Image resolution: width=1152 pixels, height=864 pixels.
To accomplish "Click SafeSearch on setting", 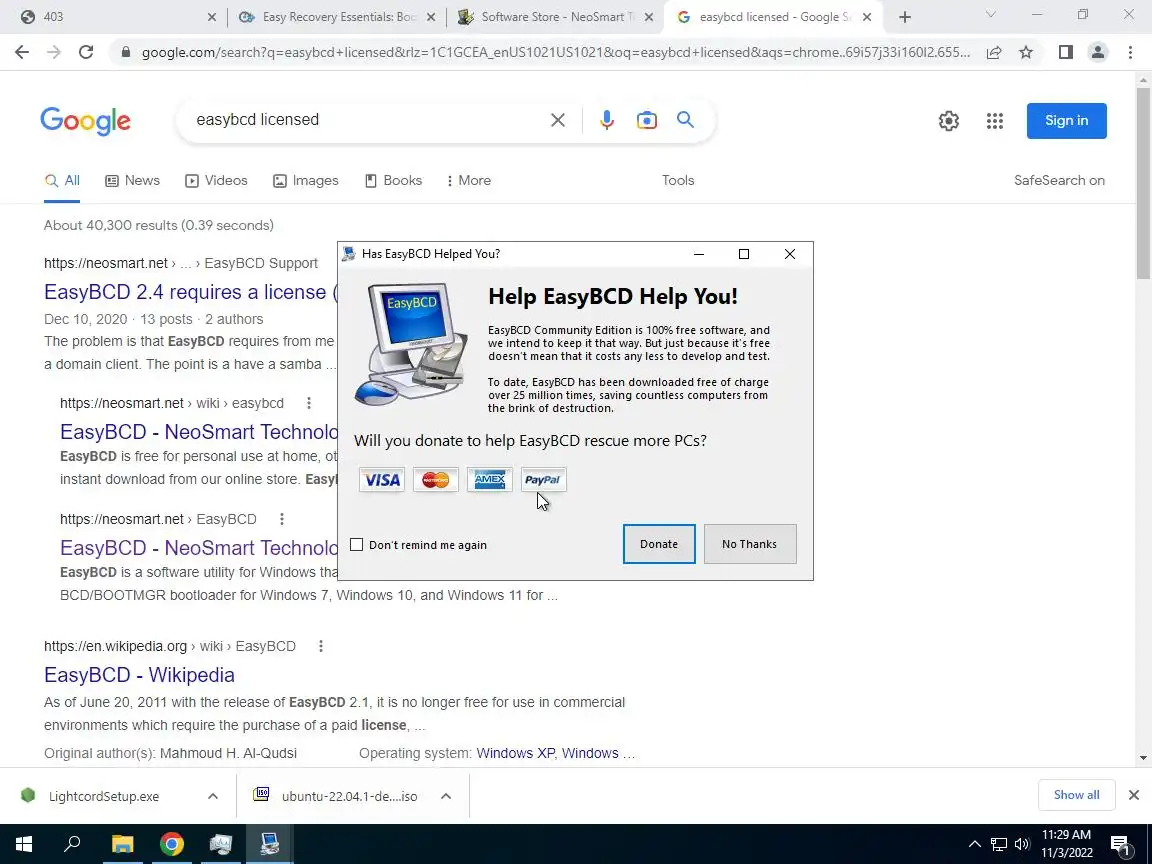I will 1059,181.
